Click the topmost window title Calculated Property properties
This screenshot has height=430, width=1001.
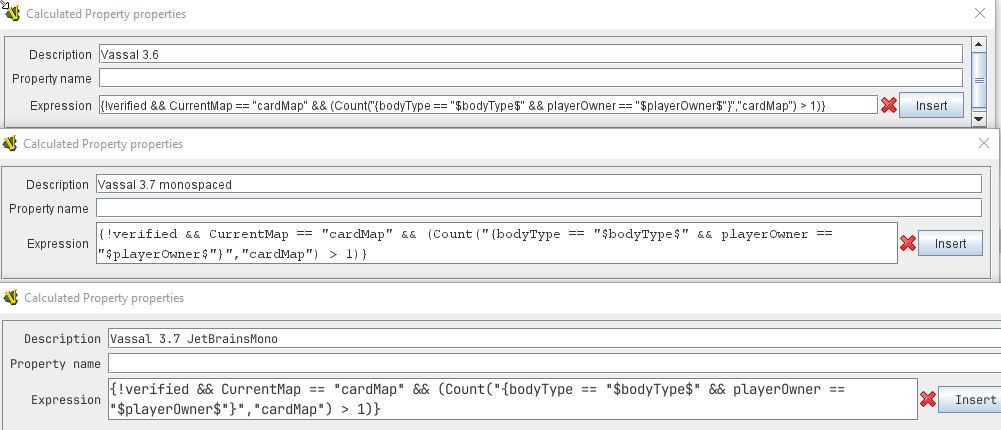pos(106,13)
